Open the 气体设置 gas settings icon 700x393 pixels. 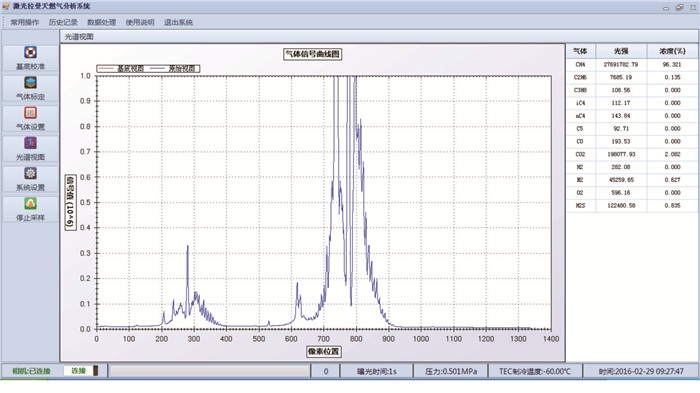coord(30,113)
